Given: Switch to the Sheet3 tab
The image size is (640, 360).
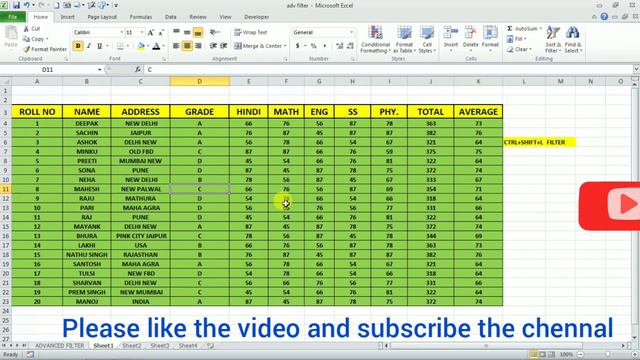Looking at the screenshot, I should (x=160, y=346).
